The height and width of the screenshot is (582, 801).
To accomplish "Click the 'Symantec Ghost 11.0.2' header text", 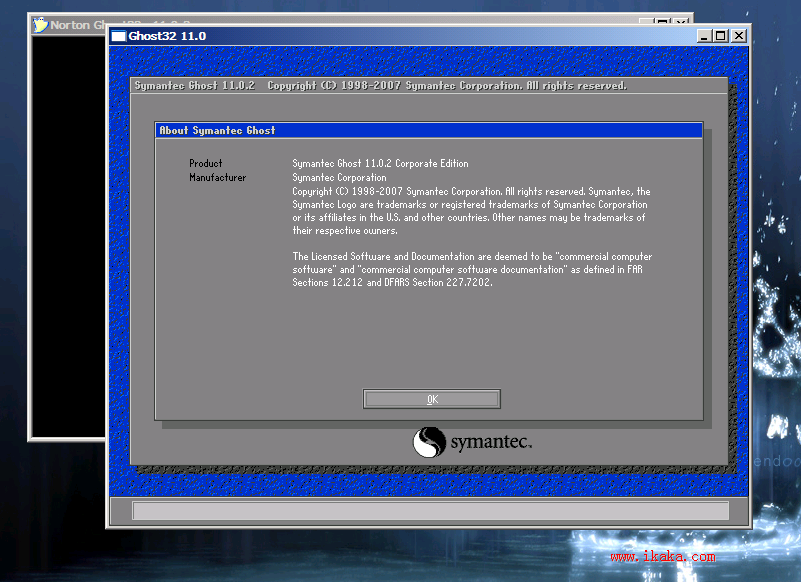I will (195, 85).
